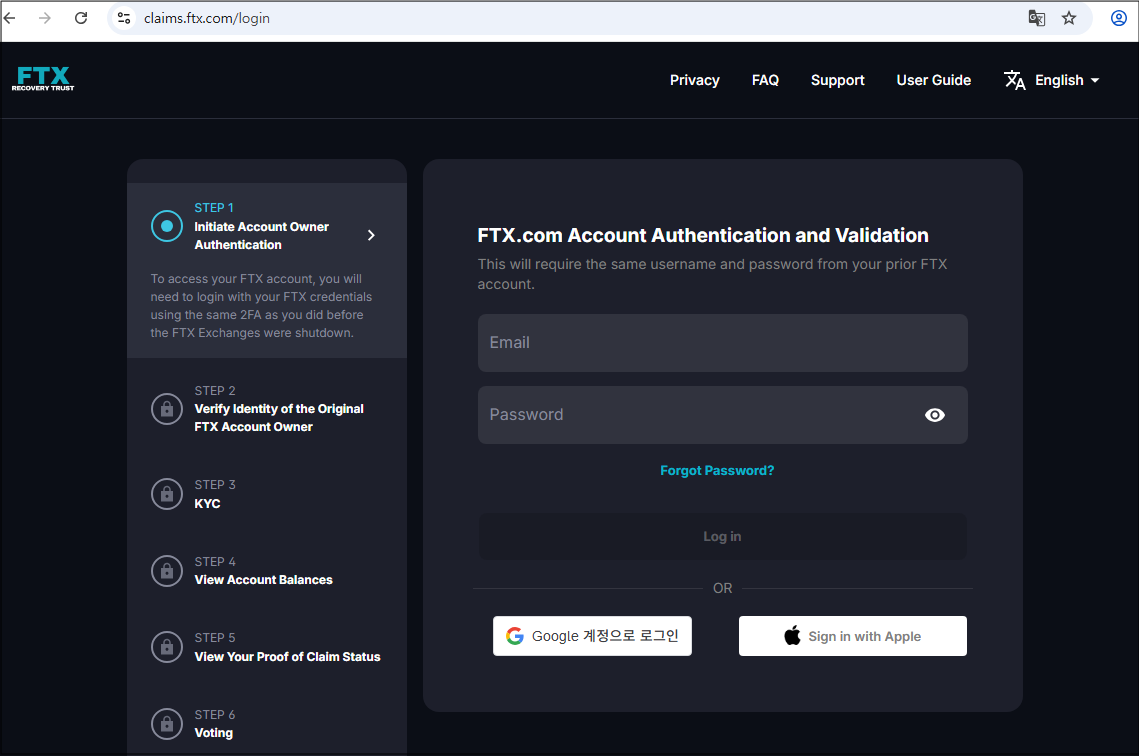
Task: Sign in with Google account button
Action: (x=592, y=636)
